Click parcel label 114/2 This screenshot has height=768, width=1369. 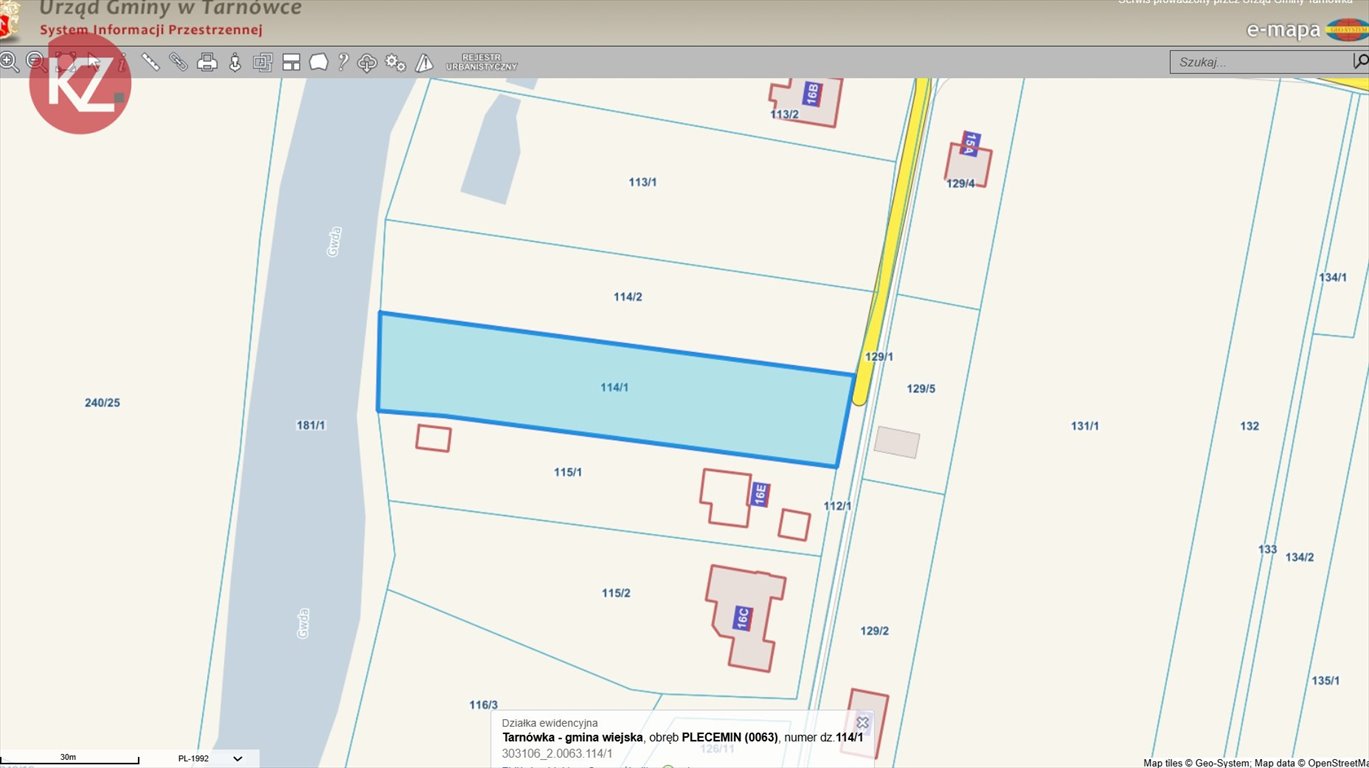(628, 297)
